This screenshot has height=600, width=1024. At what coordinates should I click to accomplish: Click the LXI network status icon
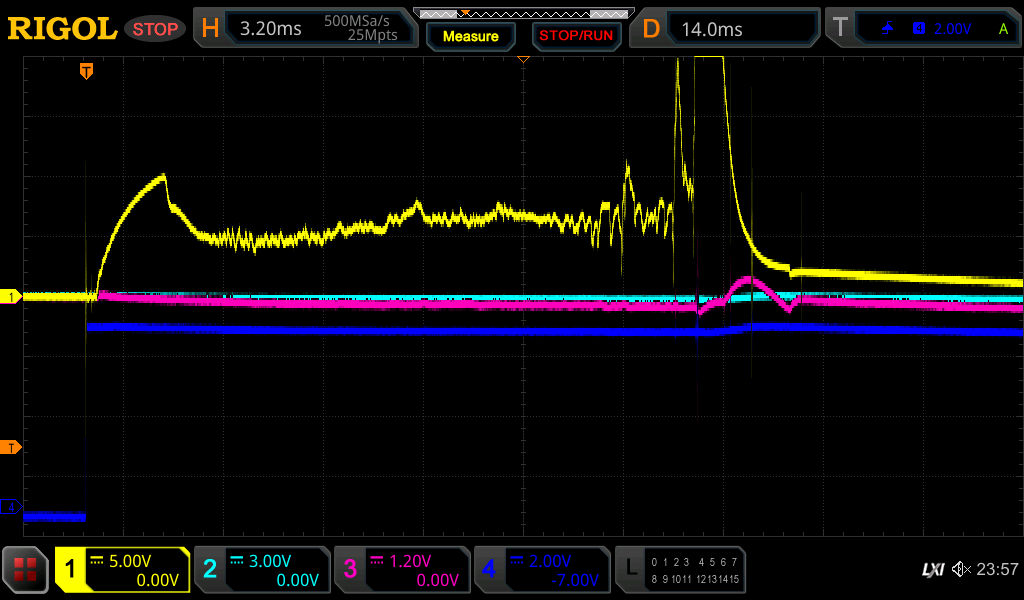click(x=932, y=569)
